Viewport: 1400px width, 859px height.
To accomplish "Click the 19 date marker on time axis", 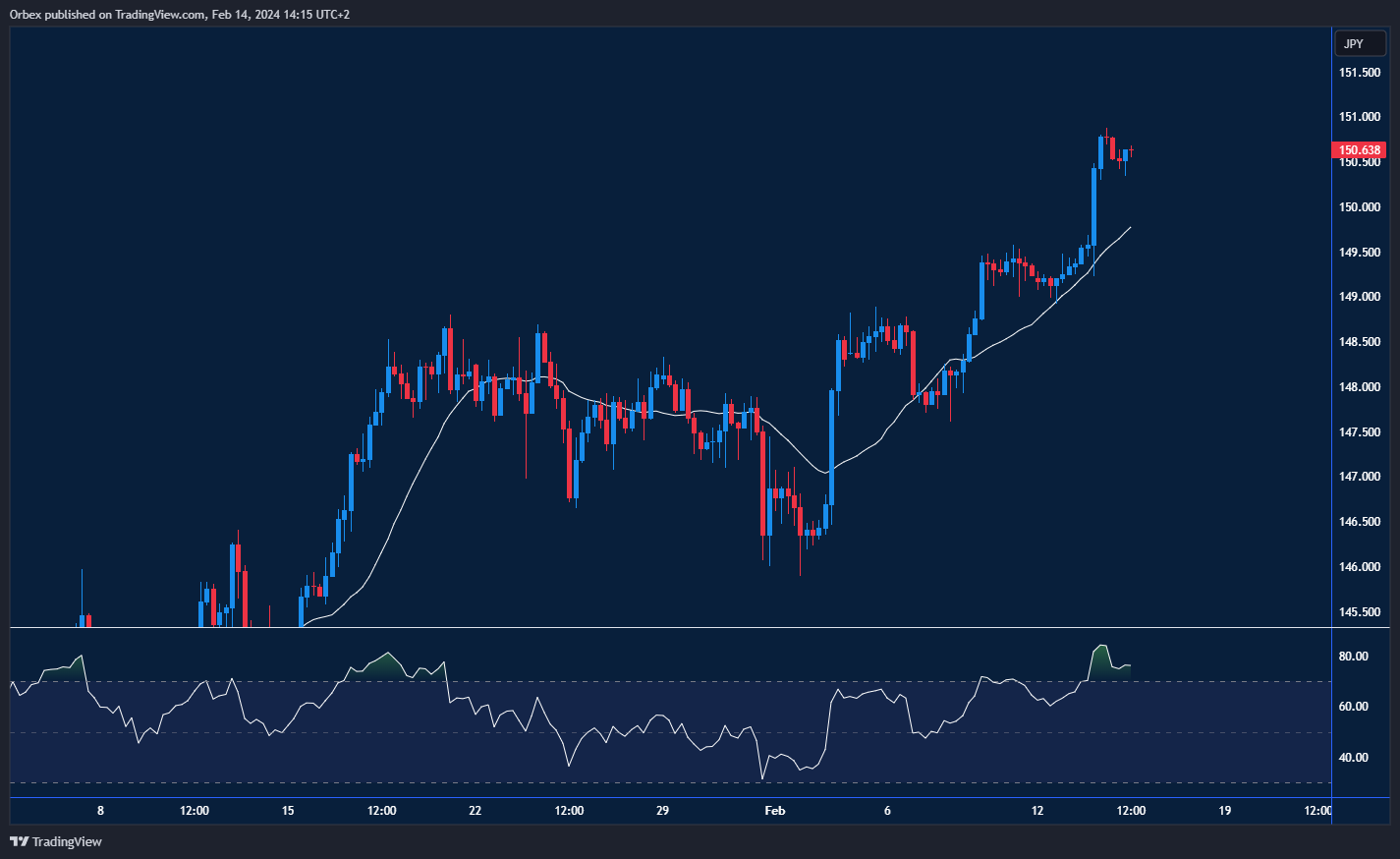I will [1224, 811].
